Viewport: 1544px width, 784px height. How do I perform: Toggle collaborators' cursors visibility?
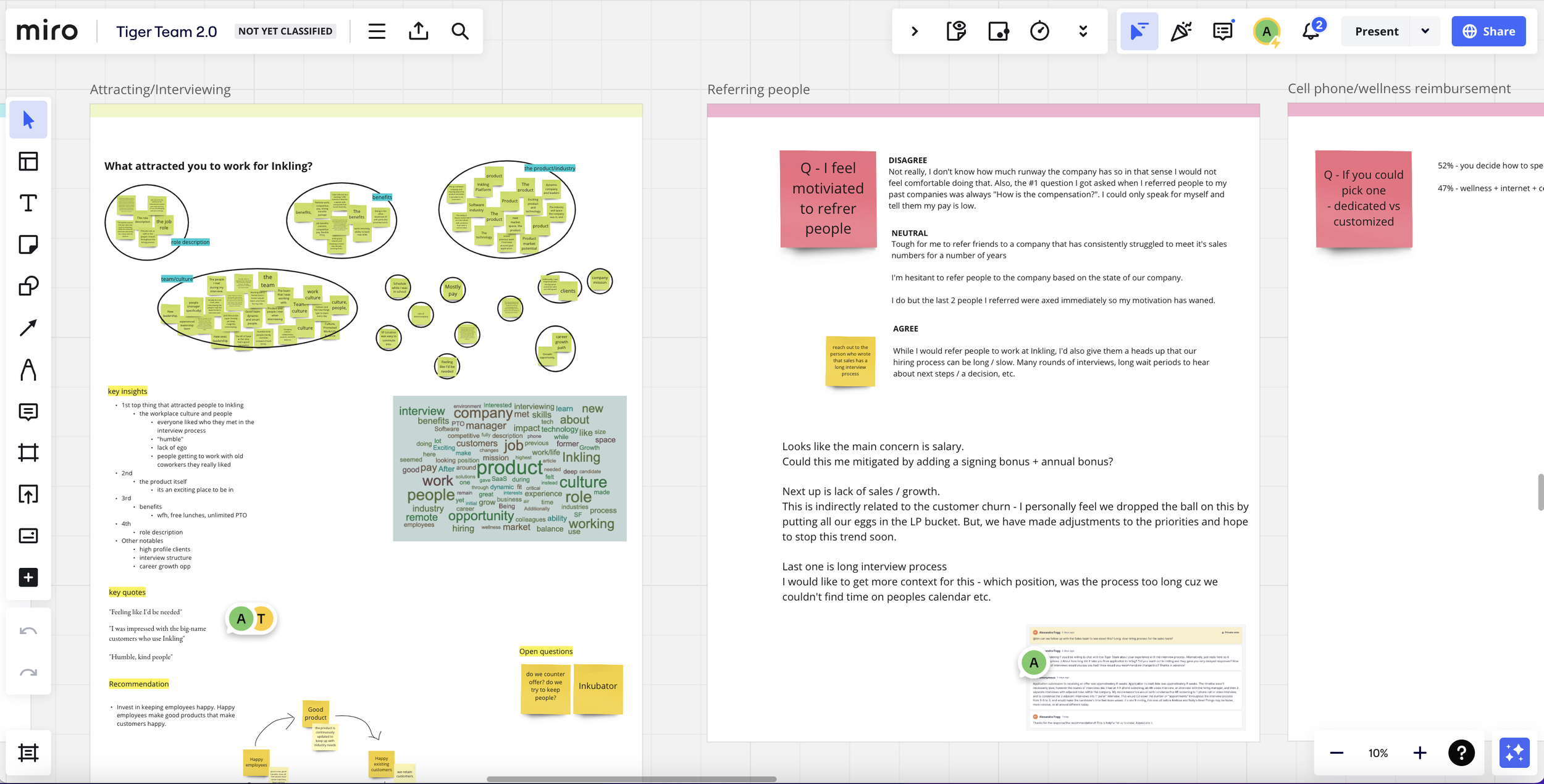click(1139, 31)
